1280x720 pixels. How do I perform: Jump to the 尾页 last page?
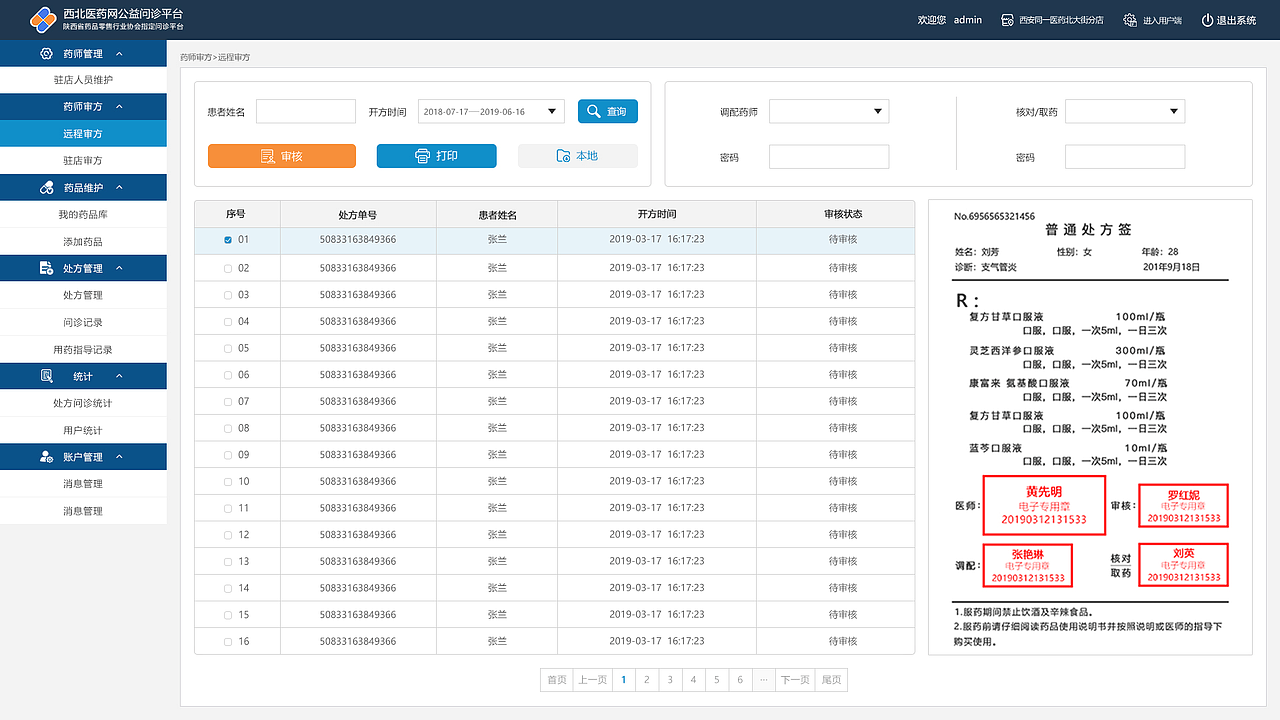pos(831,680)
